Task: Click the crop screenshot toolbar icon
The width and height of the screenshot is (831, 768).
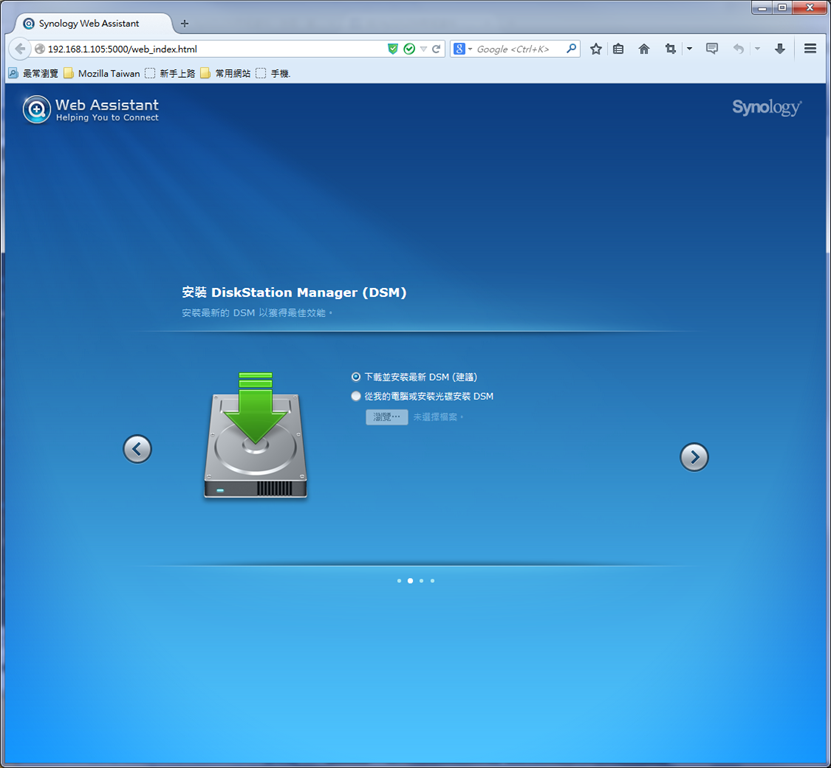Action: [671, 49]
